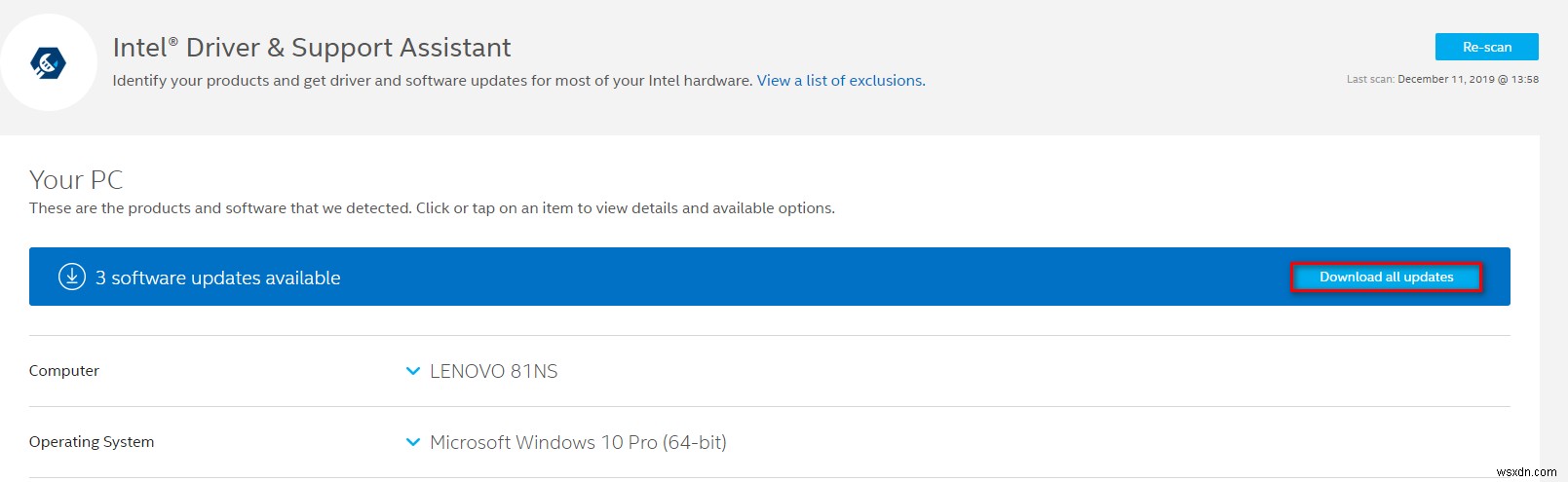The width and height of the screenshot is (1568, 482).
Task: Expand the Microsoft Windows 10 Pro chevron
Action: (413, 442)
